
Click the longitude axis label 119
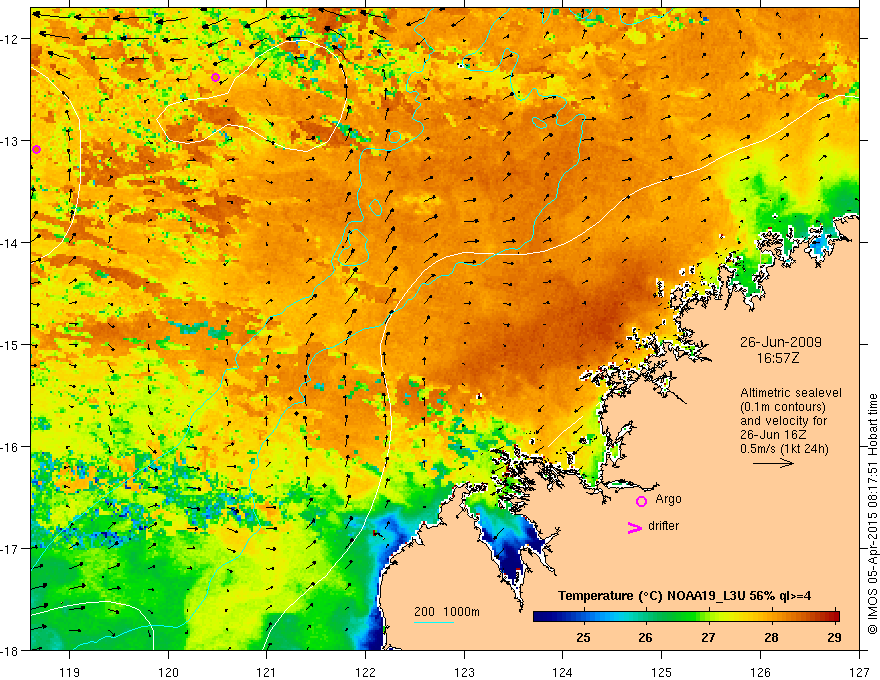[x=70, y=672]
